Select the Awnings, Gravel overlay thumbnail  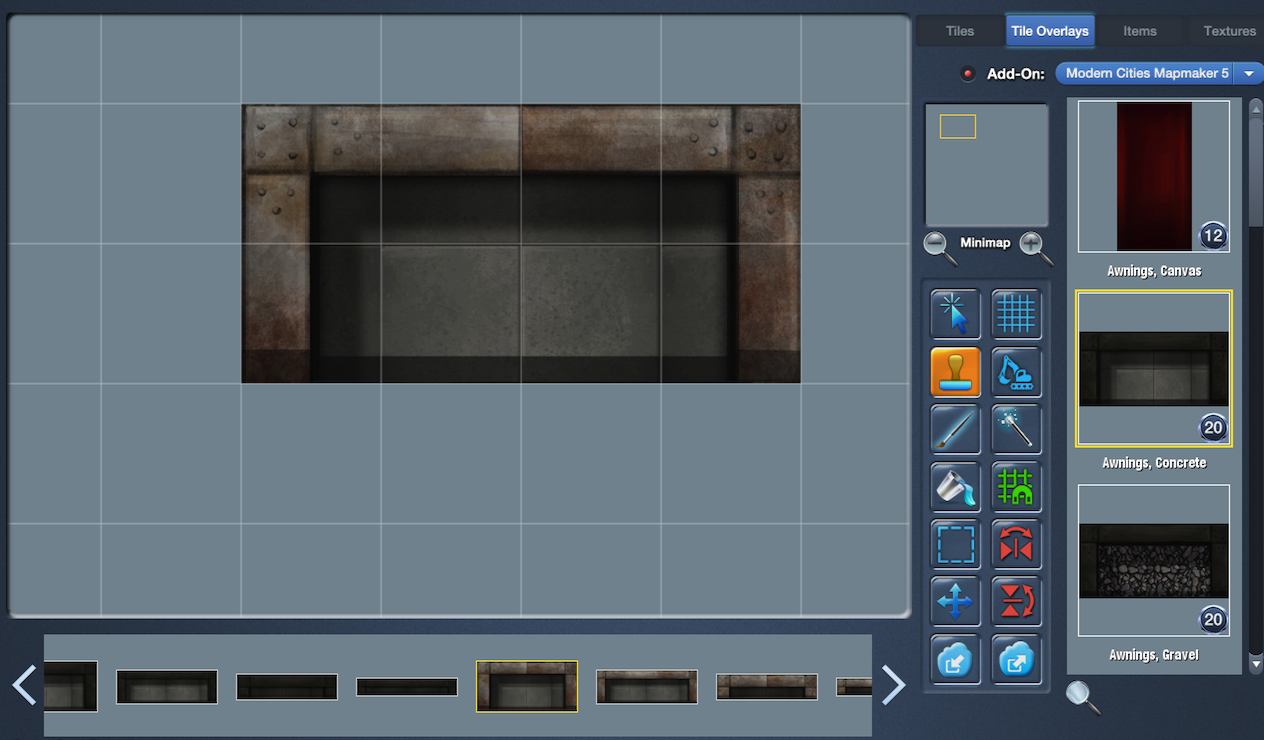coord(1153,560)
